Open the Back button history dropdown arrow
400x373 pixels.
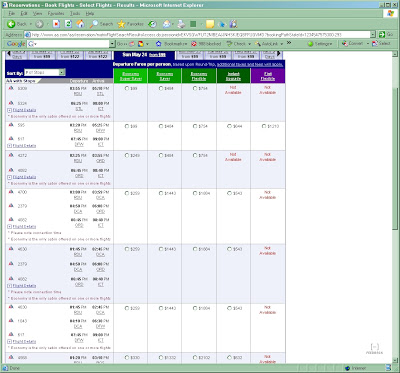point(31,24)
